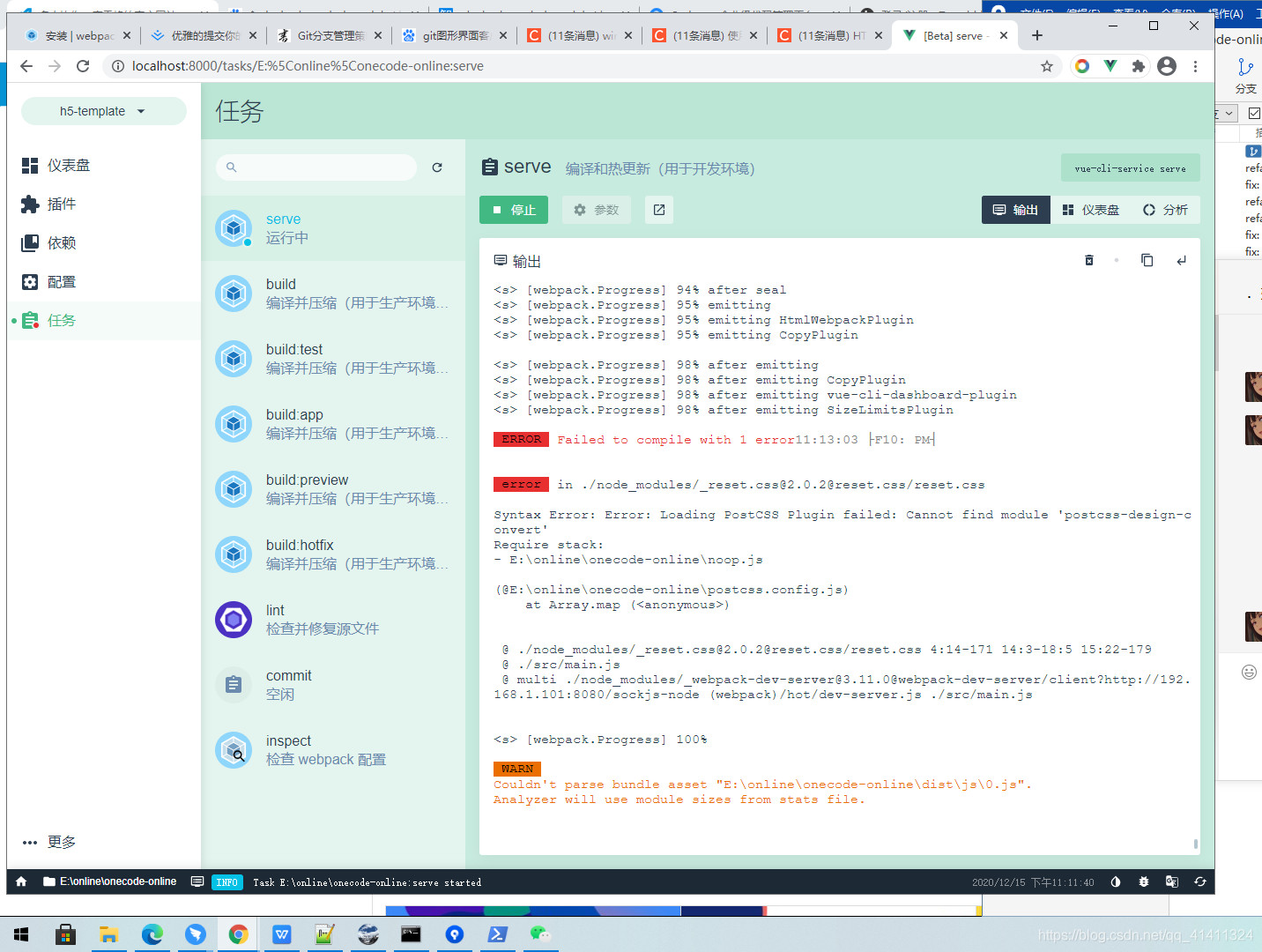Open Microsoft Edge from taskbar
Screen dimensions: 1262x952
point(152,934)
